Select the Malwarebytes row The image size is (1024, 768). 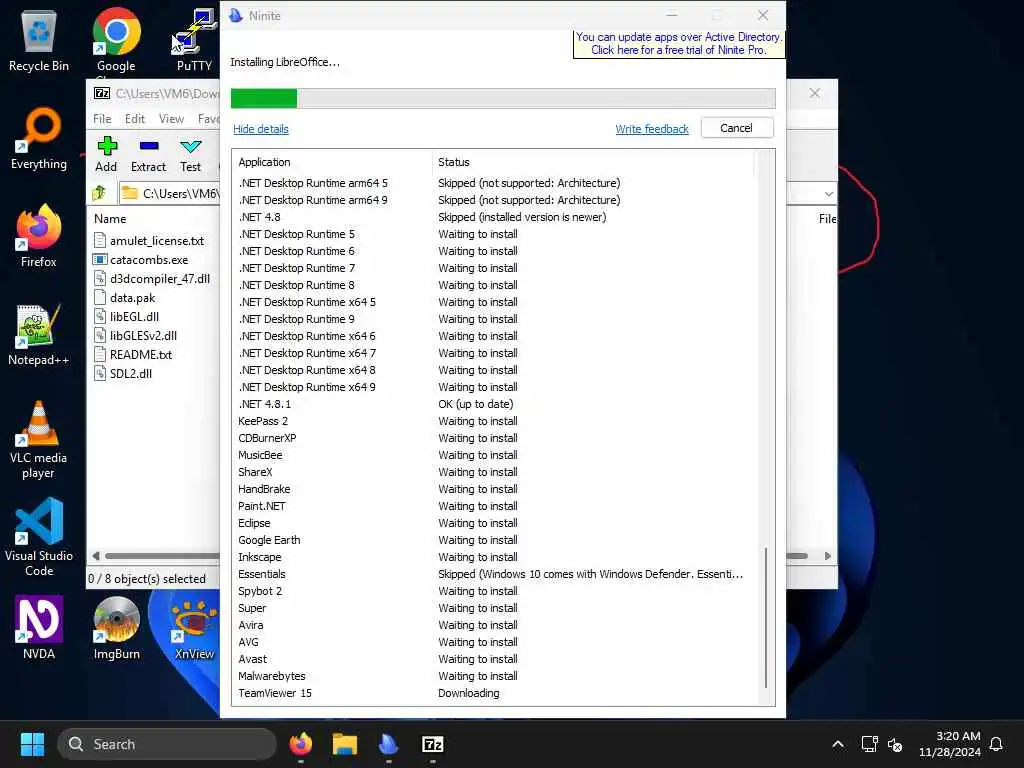(498, 676)
